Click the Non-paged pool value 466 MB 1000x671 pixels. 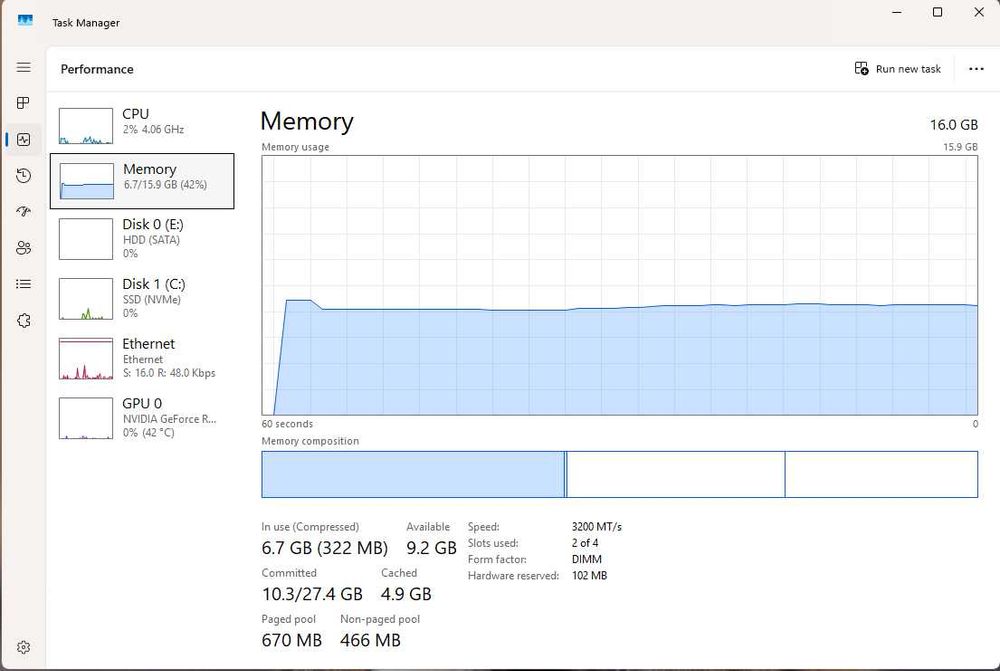[370, 640]
